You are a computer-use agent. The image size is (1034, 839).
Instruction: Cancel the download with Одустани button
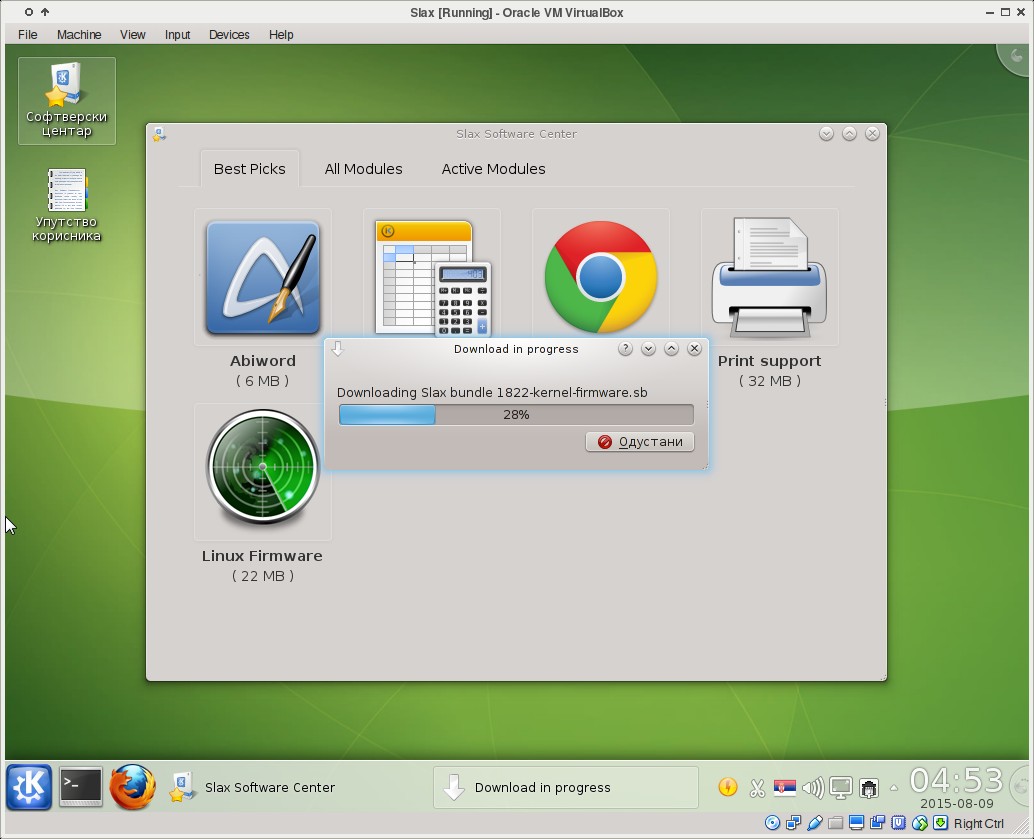click(x=640, y=442)
